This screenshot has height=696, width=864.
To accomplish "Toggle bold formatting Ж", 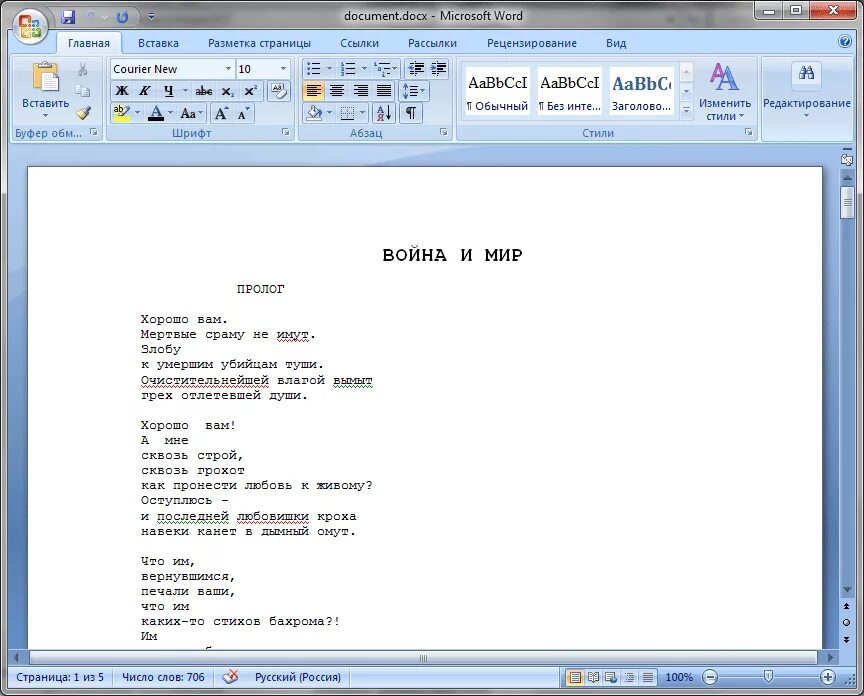I will click(x=122, y=91).
